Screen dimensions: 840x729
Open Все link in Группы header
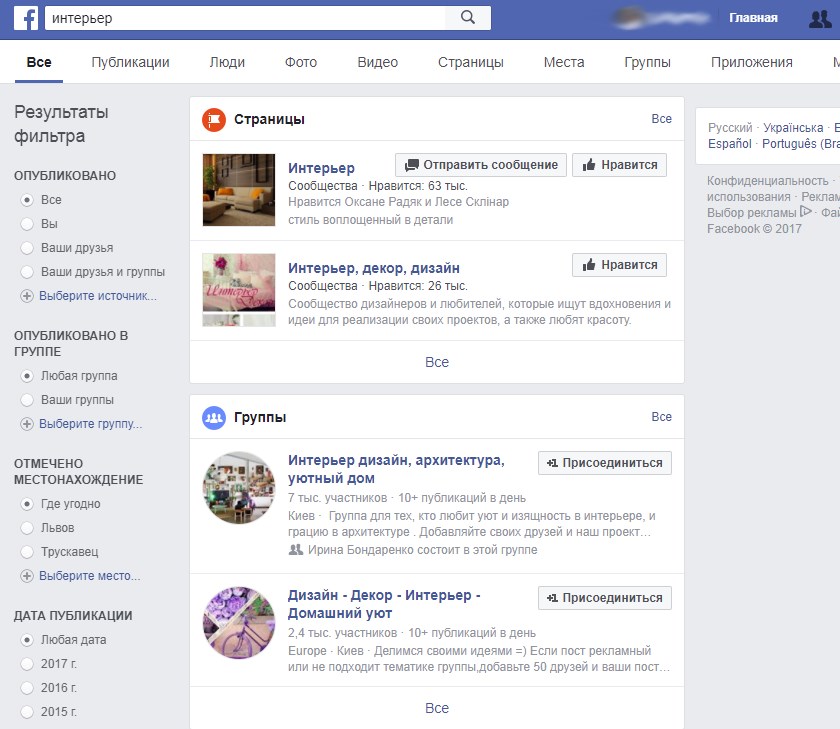662,417
